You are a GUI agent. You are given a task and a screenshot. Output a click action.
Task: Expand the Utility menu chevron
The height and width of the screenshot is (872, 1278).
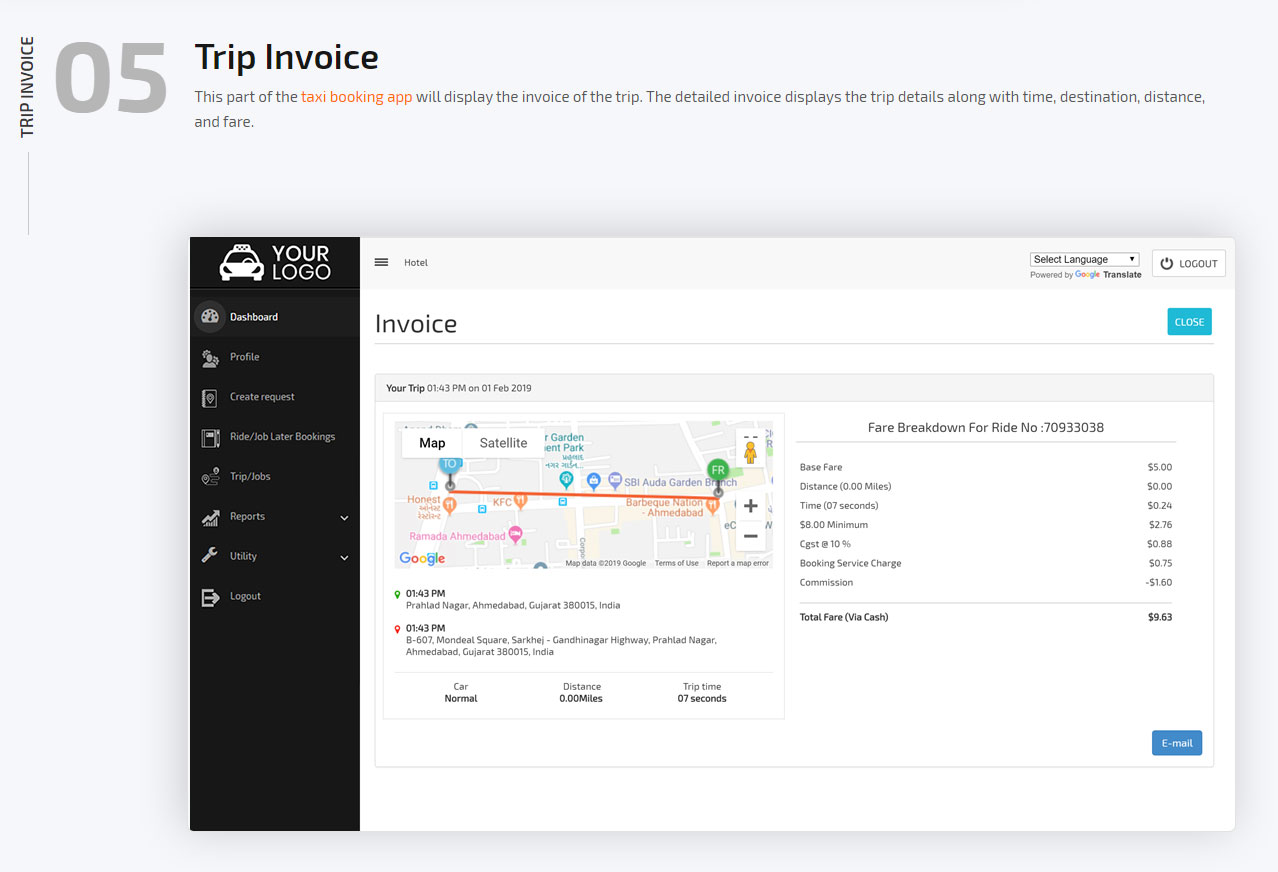(x=344, y=558)
